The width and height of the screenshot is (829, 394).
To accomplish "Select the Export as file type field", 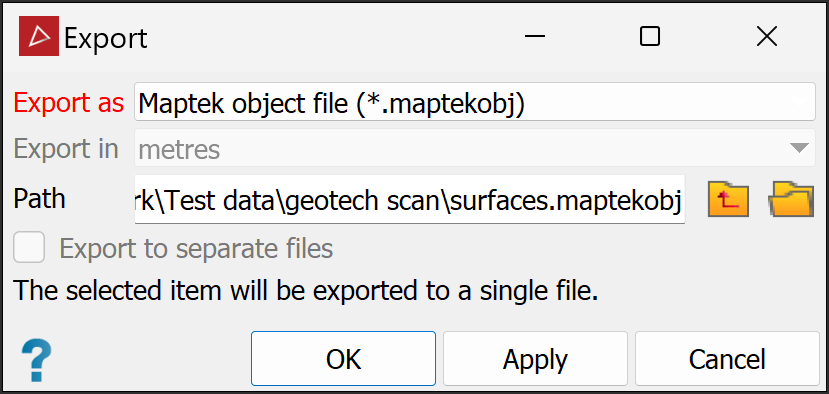I will [x=475, y=102].
